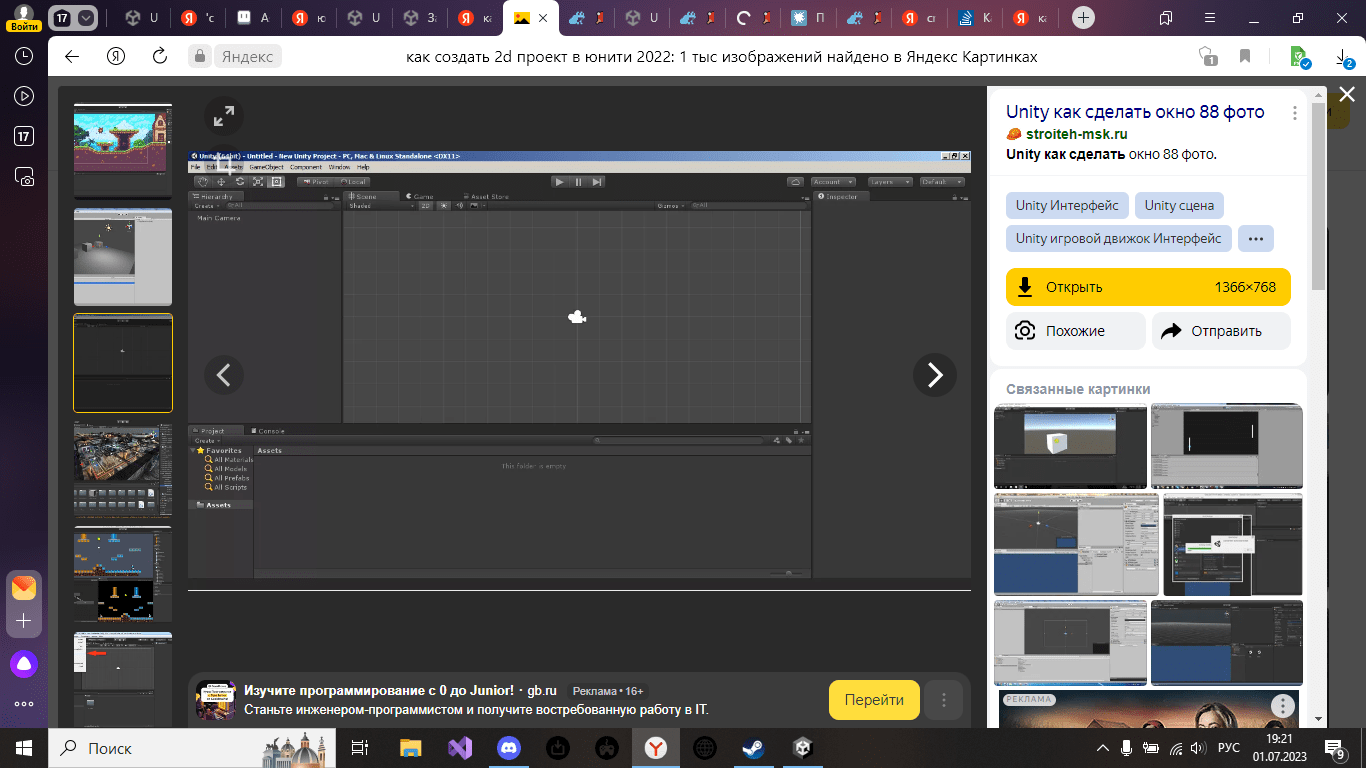The height and width of the screenshot is (768, 1366).
Task: Visit the stroiteh-msk.ru source site
Action: 1076,134
